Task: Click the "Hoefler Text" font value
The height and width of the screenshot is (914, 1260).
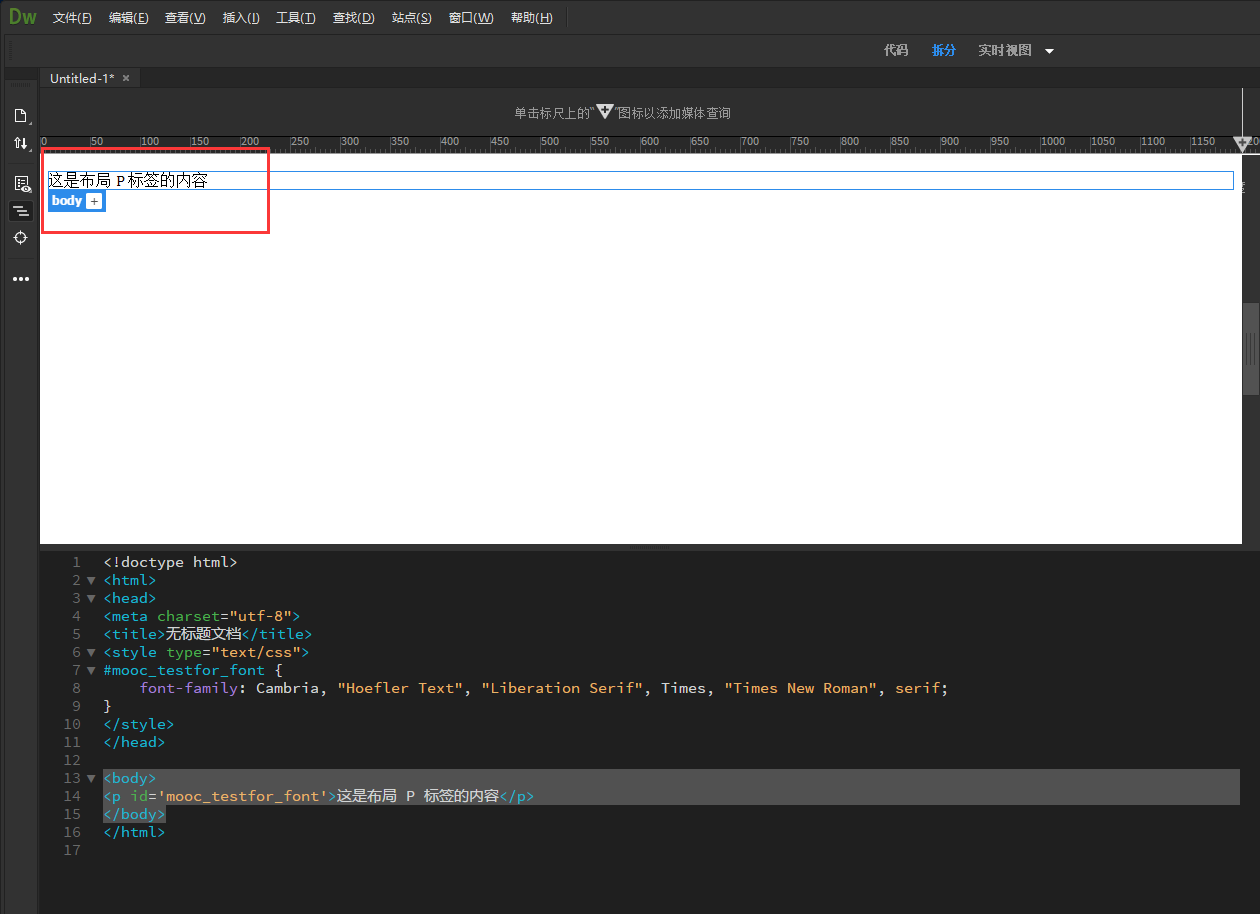Action: click(x=400, y=688)
